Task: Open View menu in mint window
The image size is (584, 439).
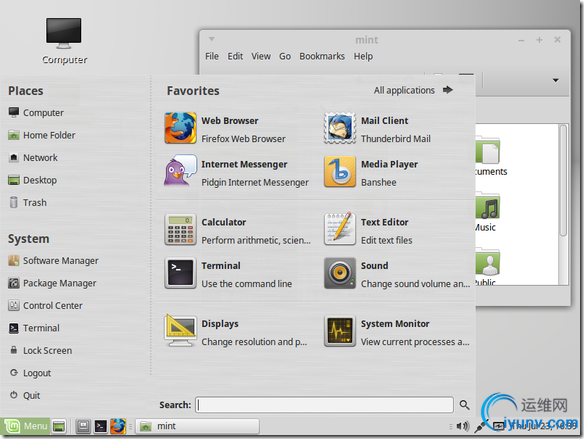Action: tap(261, 56)
